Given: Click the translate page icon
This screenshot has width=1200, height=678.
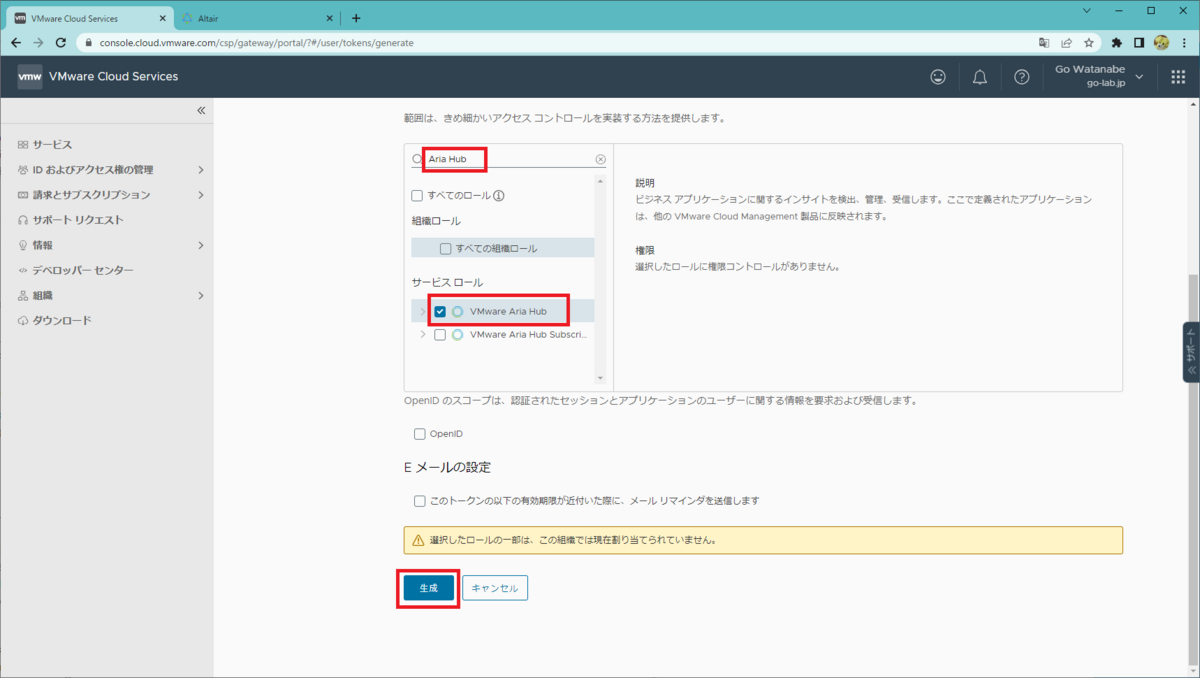Looking at the screenshot, I should tap(1044, 43).
